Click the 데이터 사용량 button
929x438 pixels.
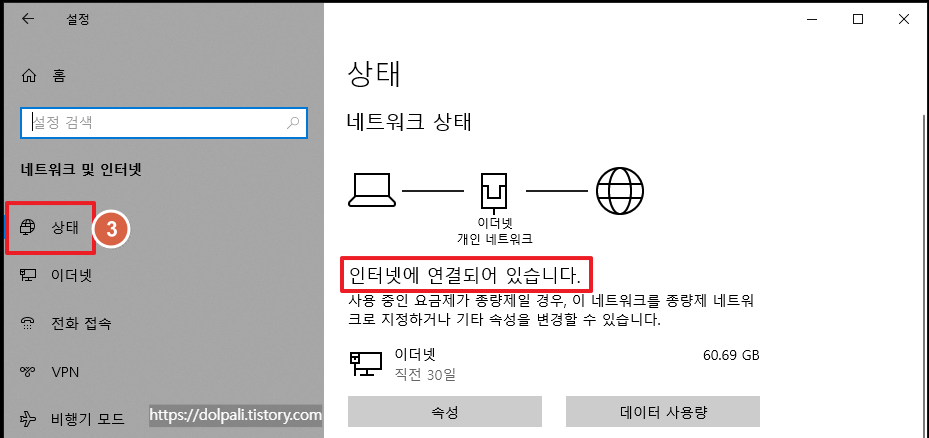click(663, 412)
